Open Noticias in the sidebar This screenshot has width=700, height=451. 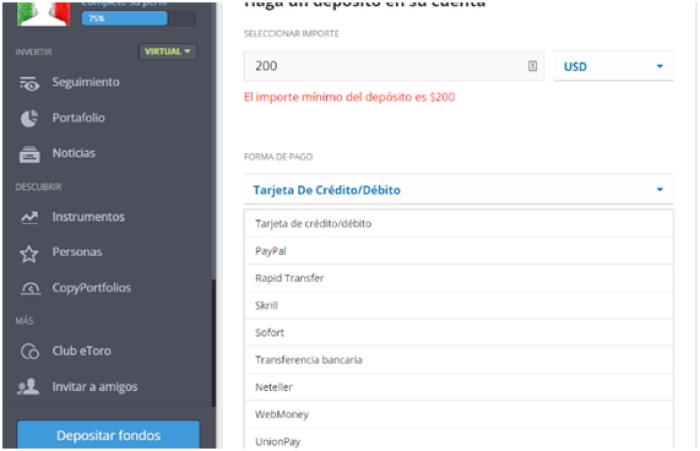(x=74, y=153)
